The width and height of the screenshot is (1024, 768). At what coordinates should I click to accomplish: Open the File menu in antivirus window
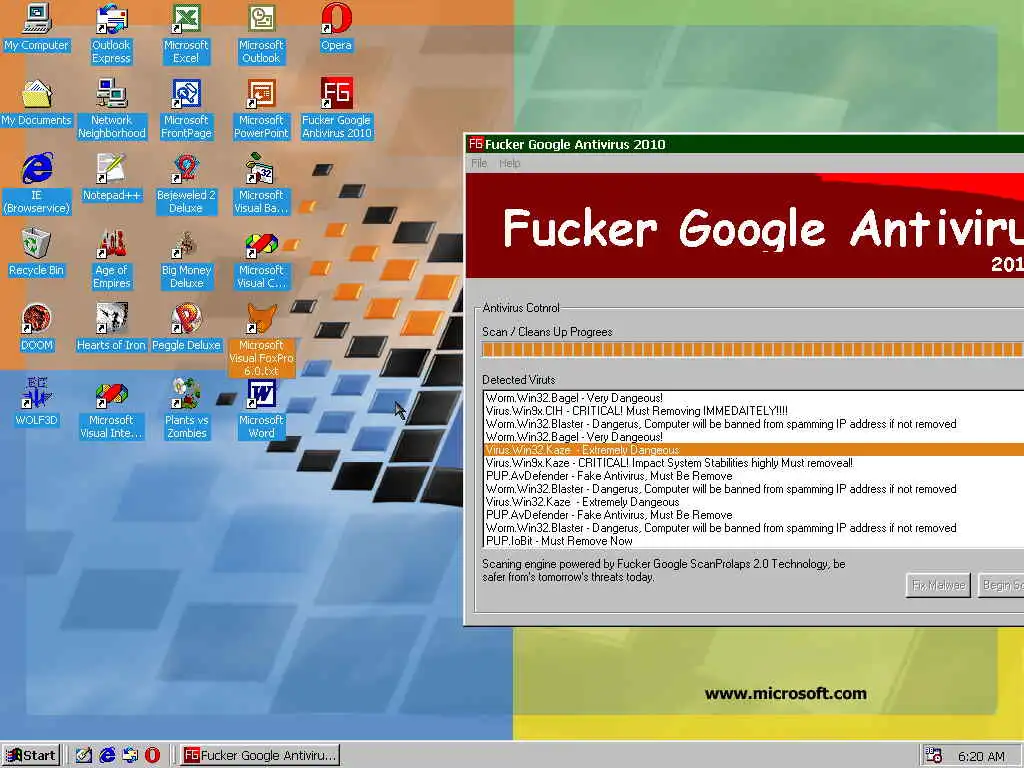(479, 163)
